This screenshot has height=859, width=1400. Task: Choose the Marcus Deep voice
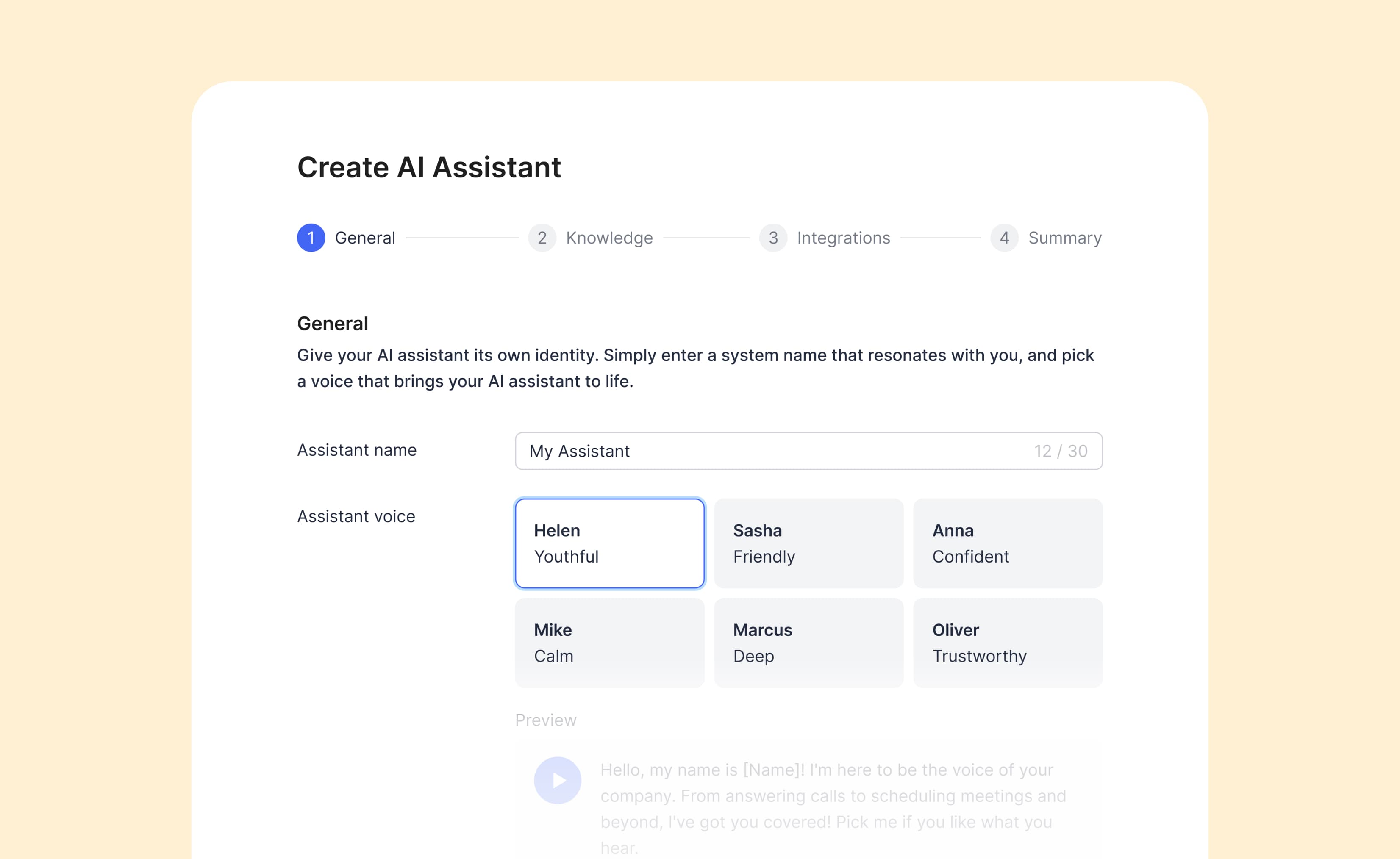[x=808, y=643]
